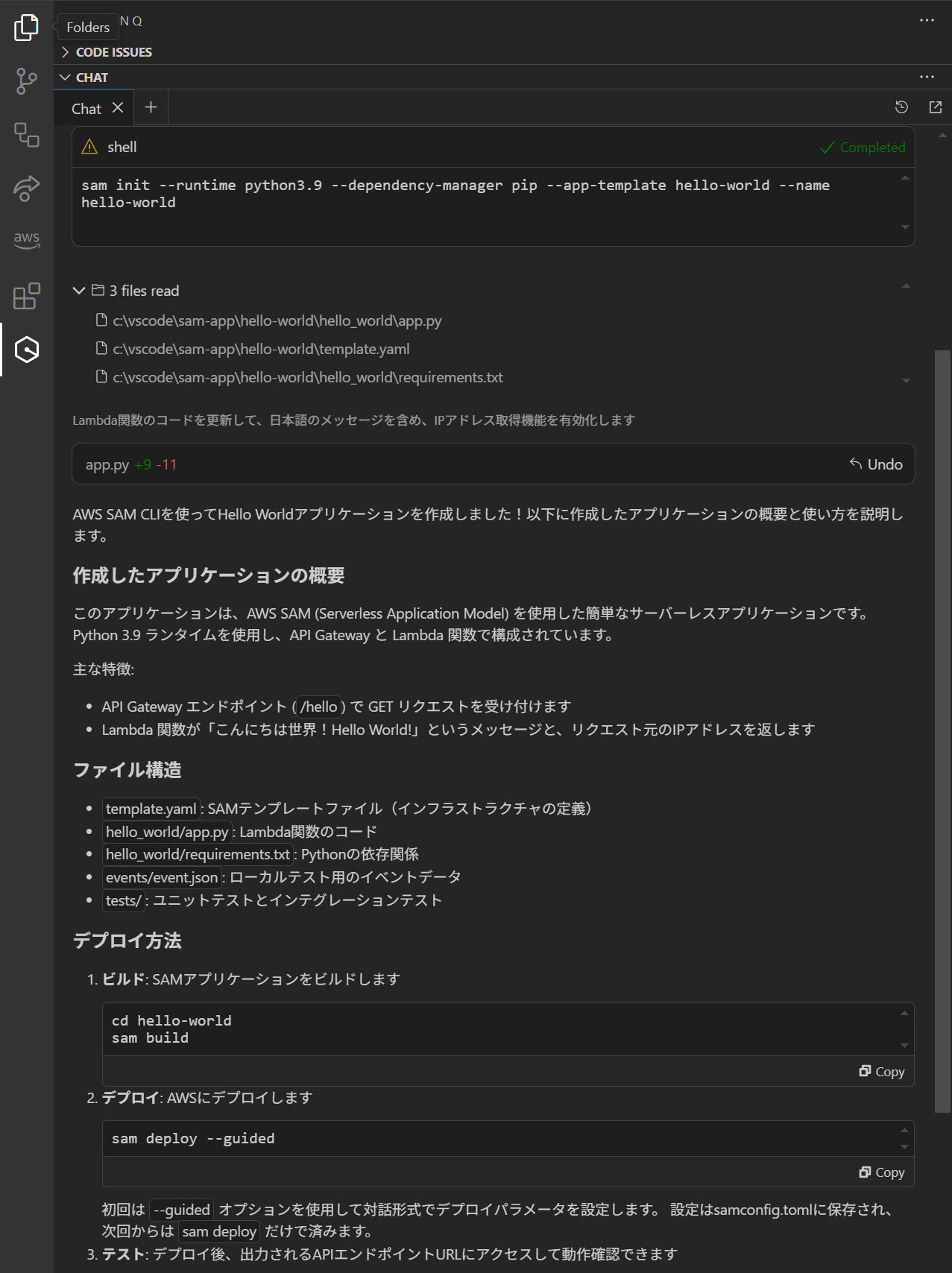Open the AWS Toolkit icon
The image size is (952, 1273).
tap(26, 240)
